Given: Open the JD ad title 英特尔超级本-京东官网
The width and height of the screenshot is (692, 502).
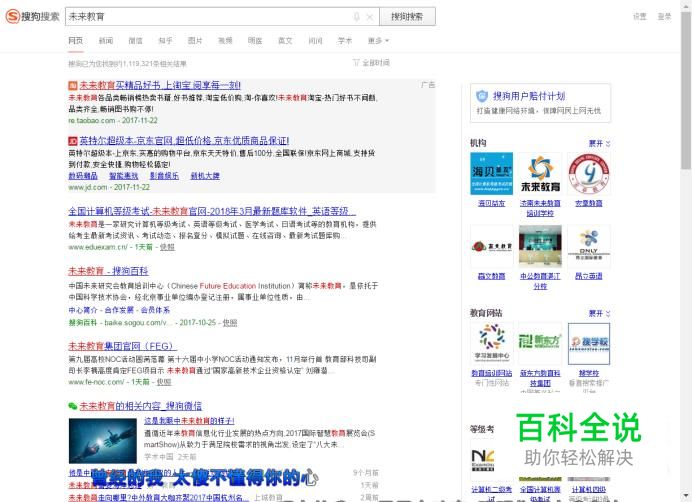Looking at the screenshot, I should coord(184,141).
